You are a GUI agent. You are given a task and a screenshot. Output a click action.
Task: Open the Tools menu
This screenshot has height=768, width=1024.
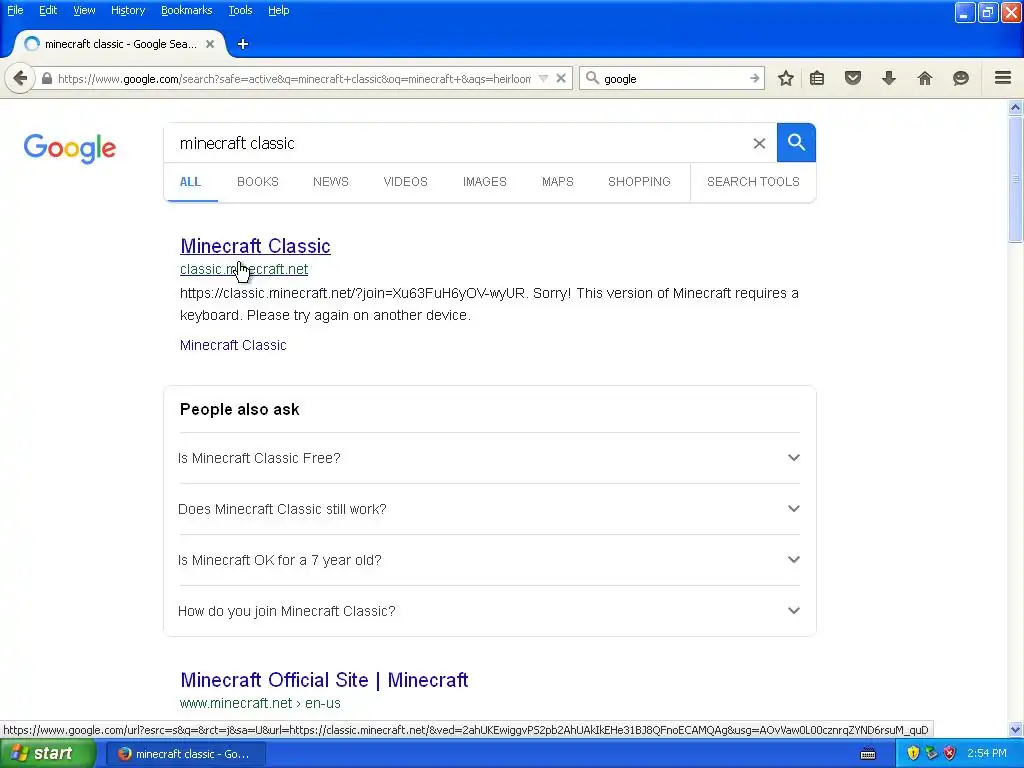click(240, 10)
